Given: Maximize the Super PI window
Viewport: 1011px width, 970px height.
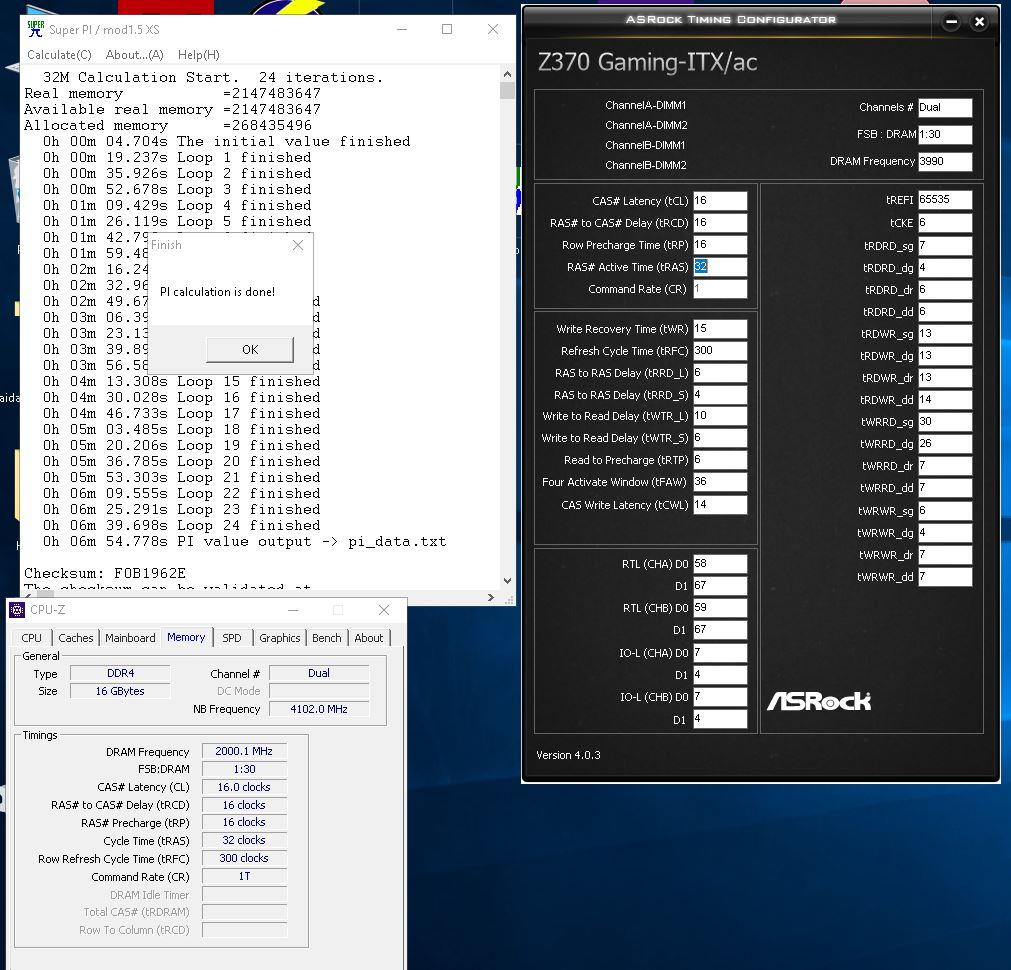Looking at the screenshot, I should (x=447, y=29).
